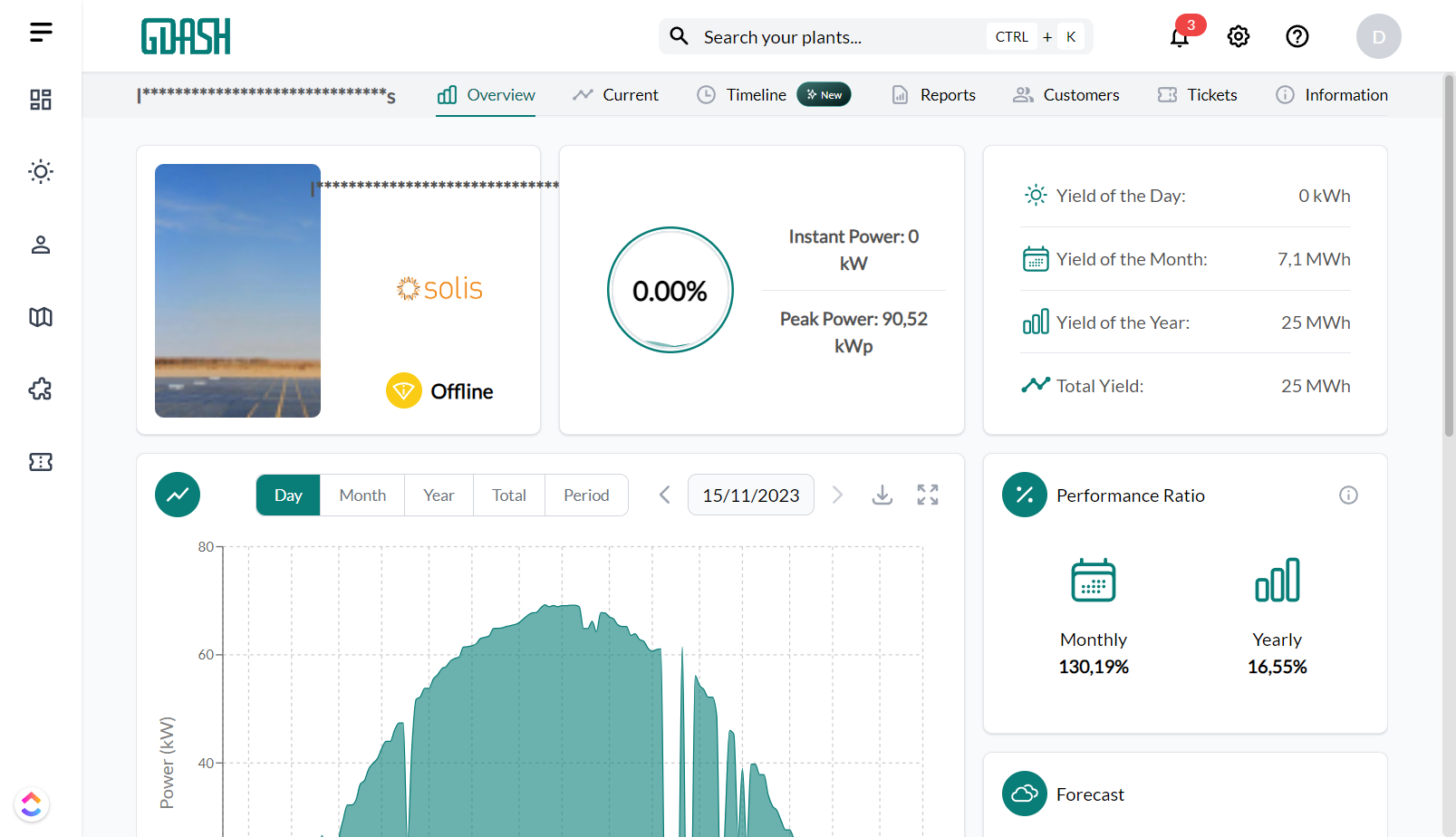The height and width of the screenshot is (837, 1456).
Task: Click Yearly 16,55% value
Action: pyautogui.click(x=1278, y=667)
